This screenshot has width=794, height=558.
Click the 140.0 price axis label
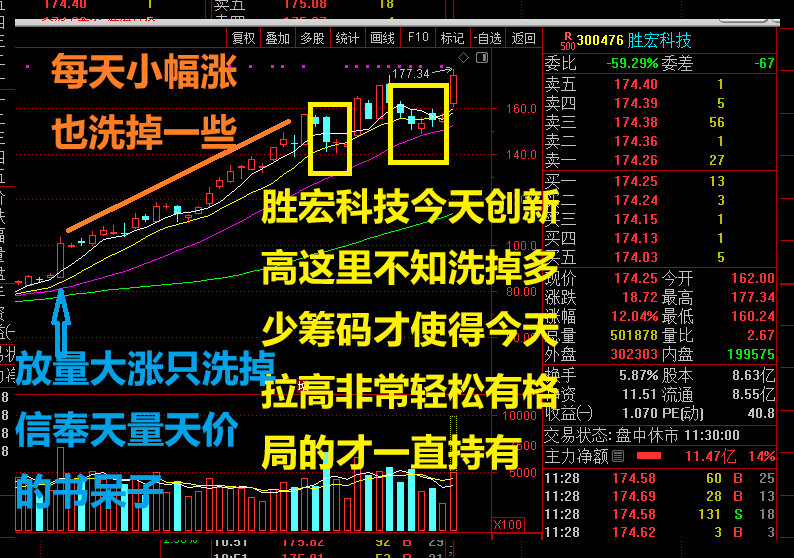[521, 155]
